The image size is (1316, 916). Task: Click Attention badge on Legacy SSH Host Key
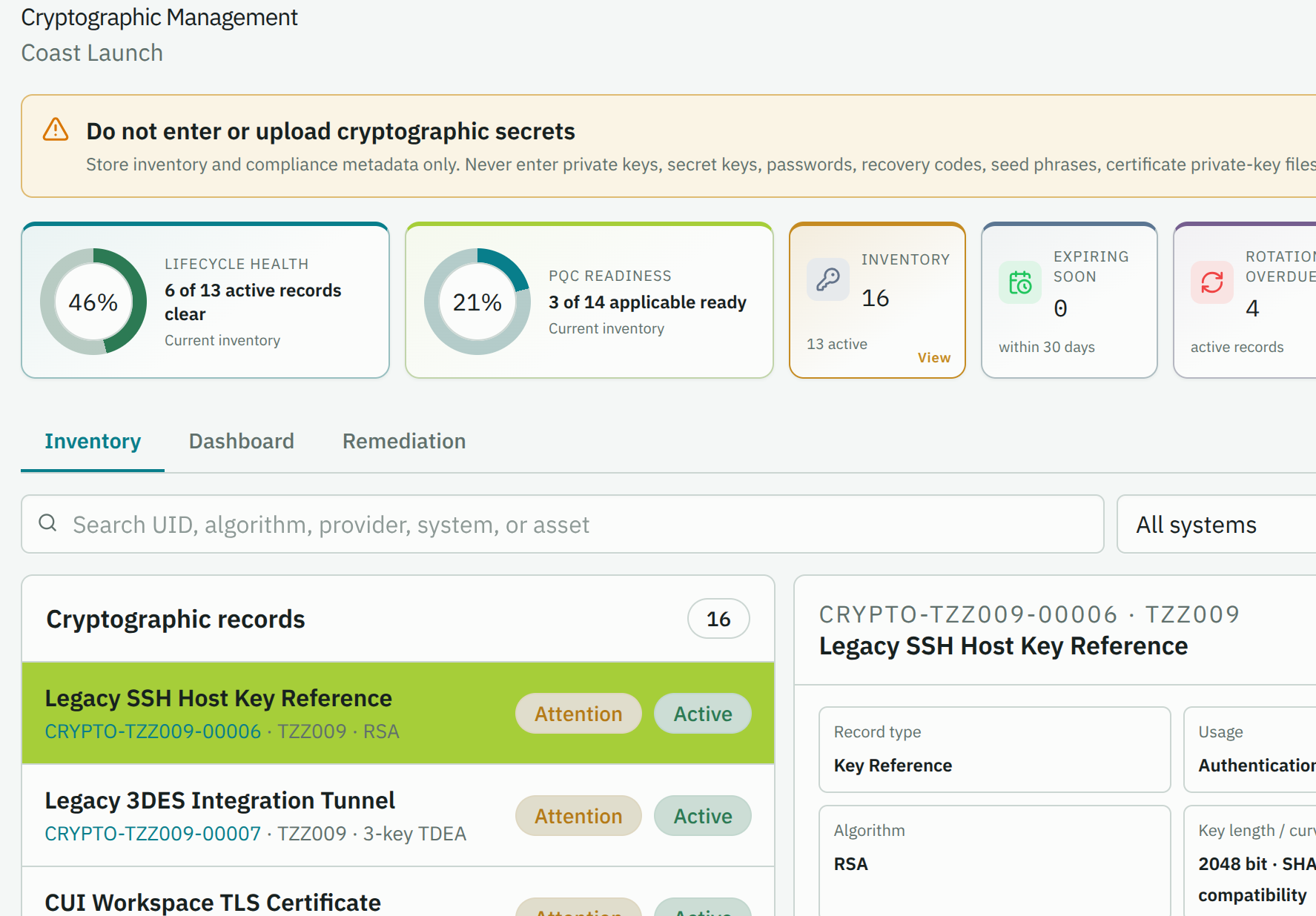(x=578, y=714)
